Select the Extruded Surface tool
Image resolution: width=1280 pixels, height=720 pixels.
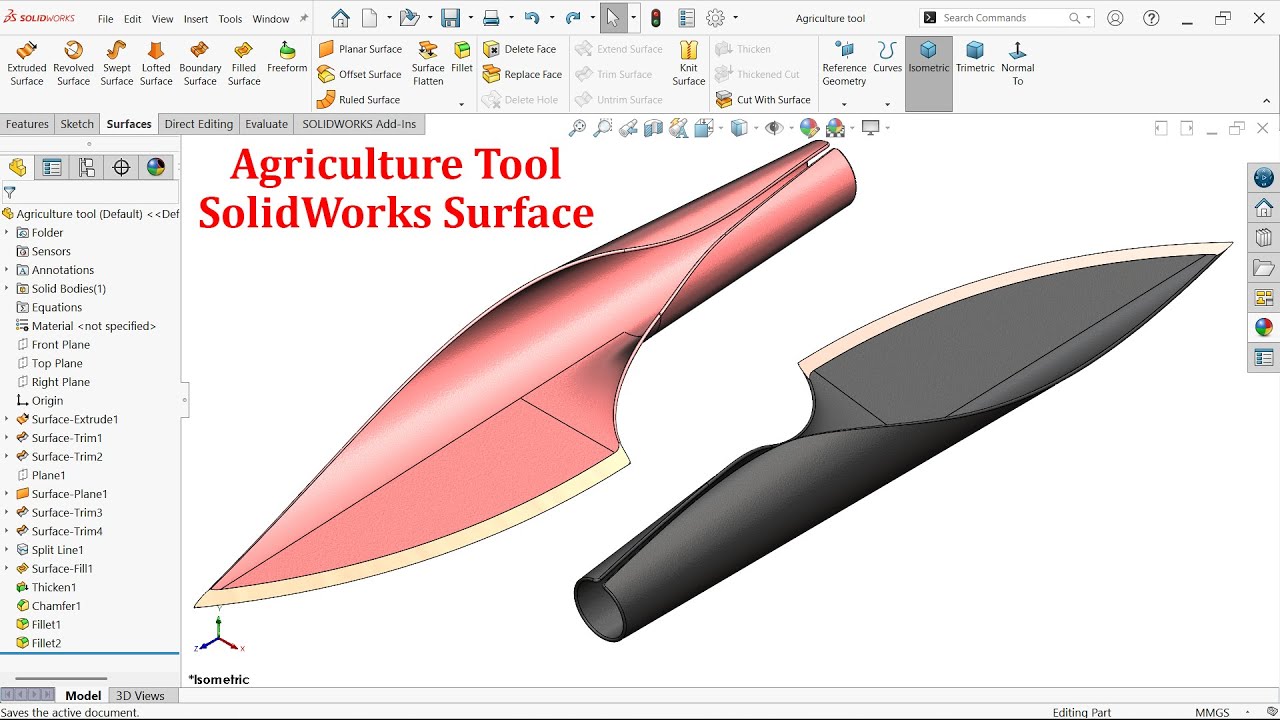point(27,63)
